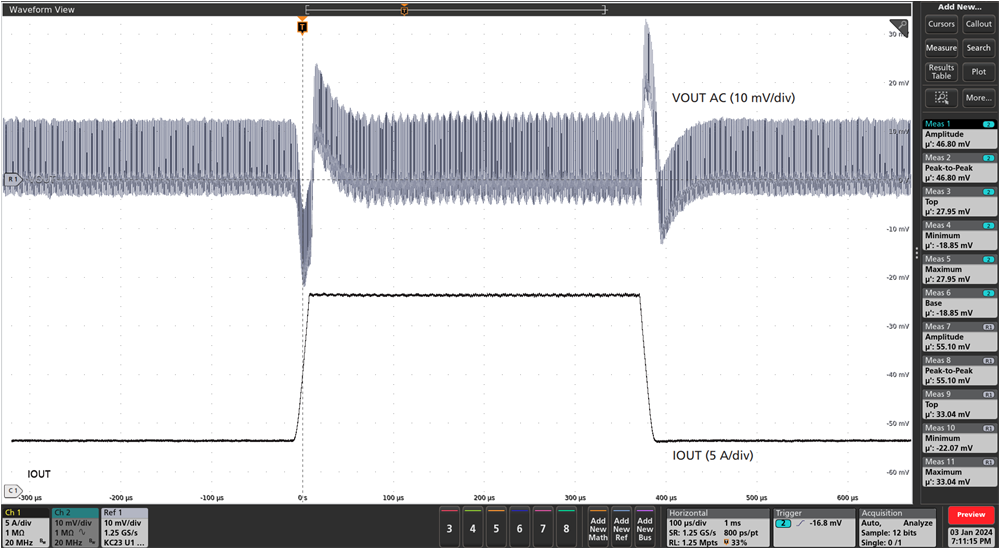Add a Callout annotation
Viewport: 1000px width, 549px height.
coord(978,24)
